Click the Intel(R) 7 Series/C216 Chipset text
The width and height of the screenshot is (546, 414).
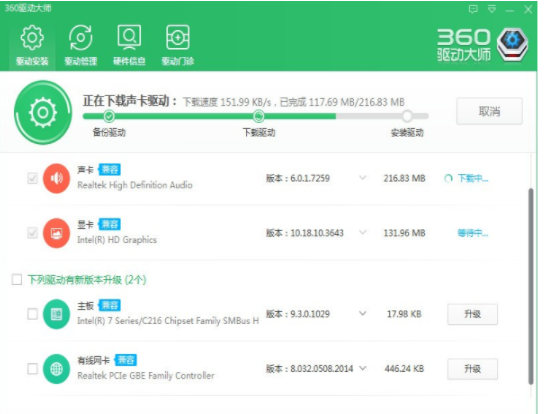pos(168,321)
